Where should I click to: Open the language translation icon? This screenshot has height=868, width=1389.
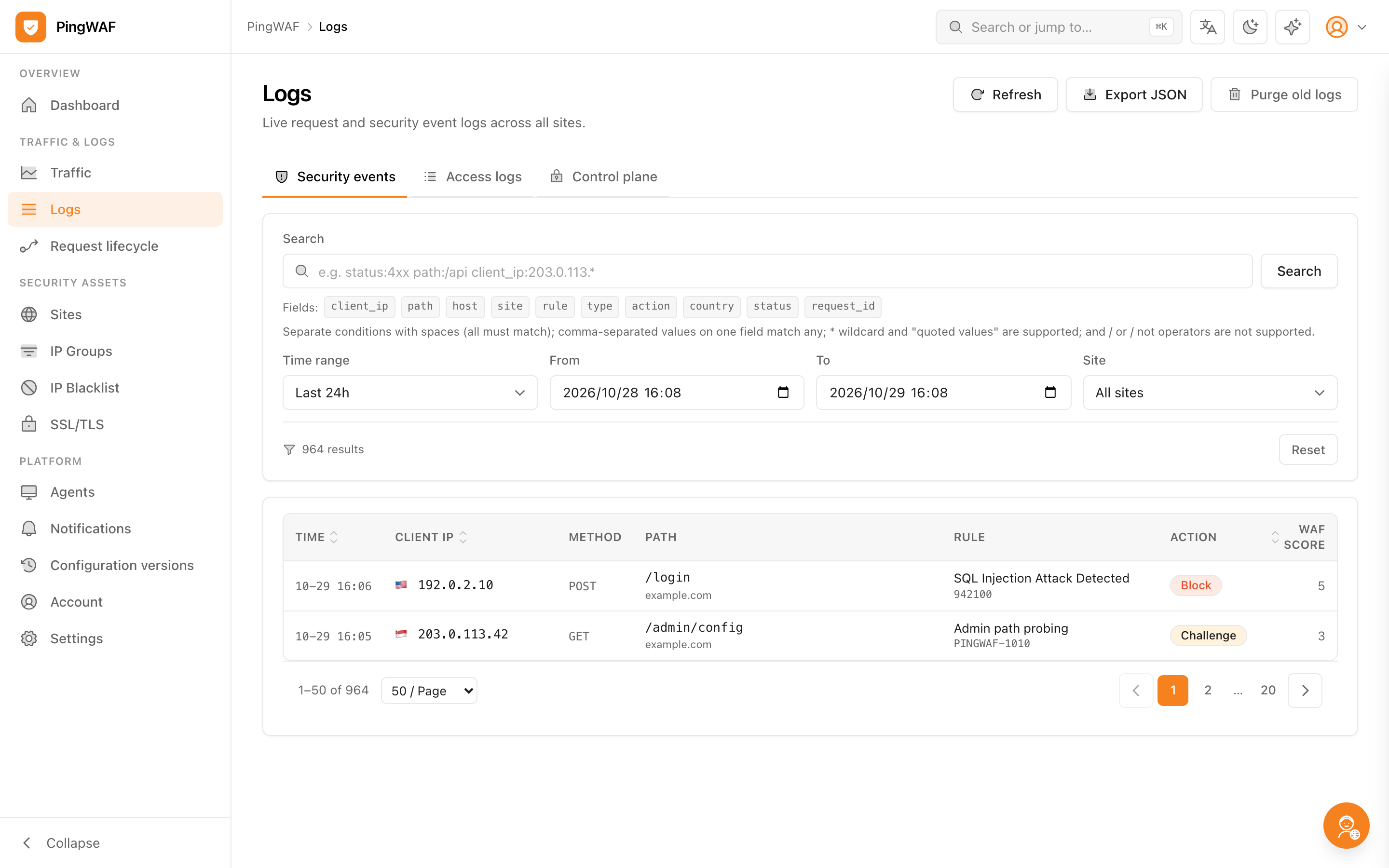(x=1207, y=27)
